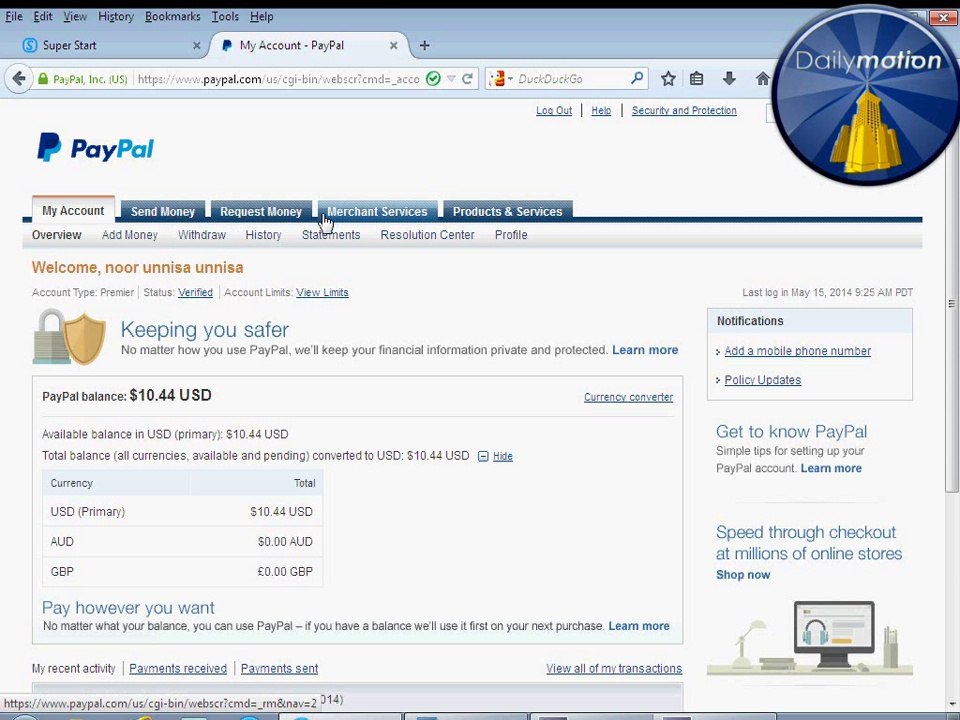The image size is (960, 720).
Task: Open the Edit menu
Action: click(42, 17)
